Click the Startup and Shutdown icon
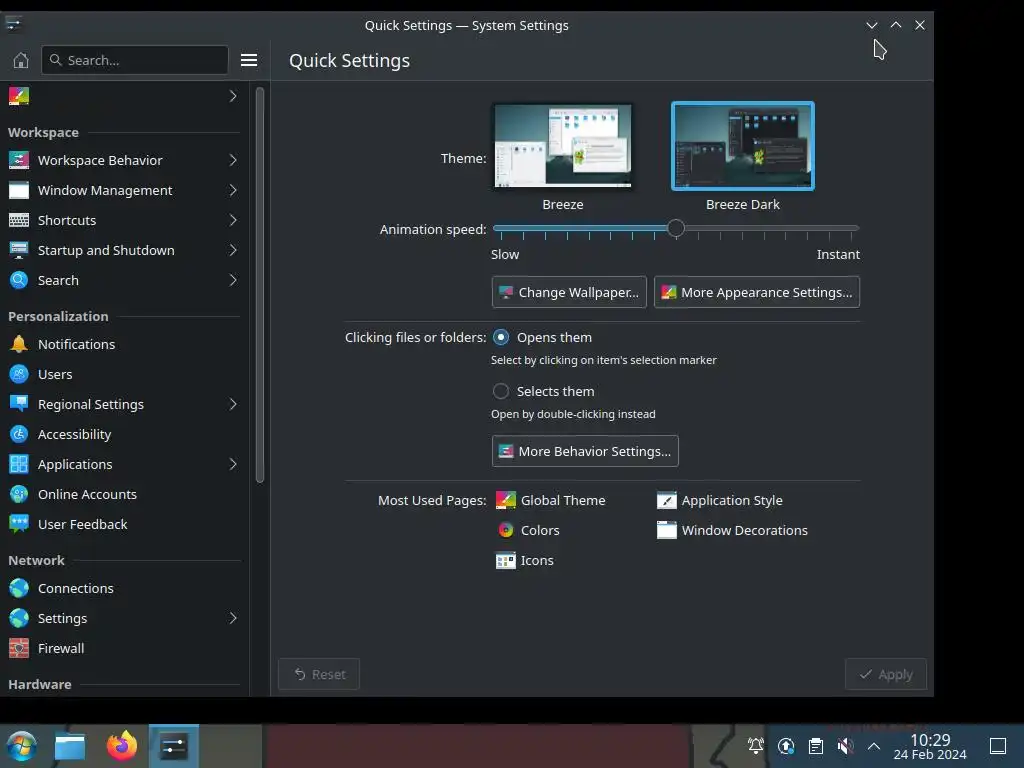 tap(19, 250)
